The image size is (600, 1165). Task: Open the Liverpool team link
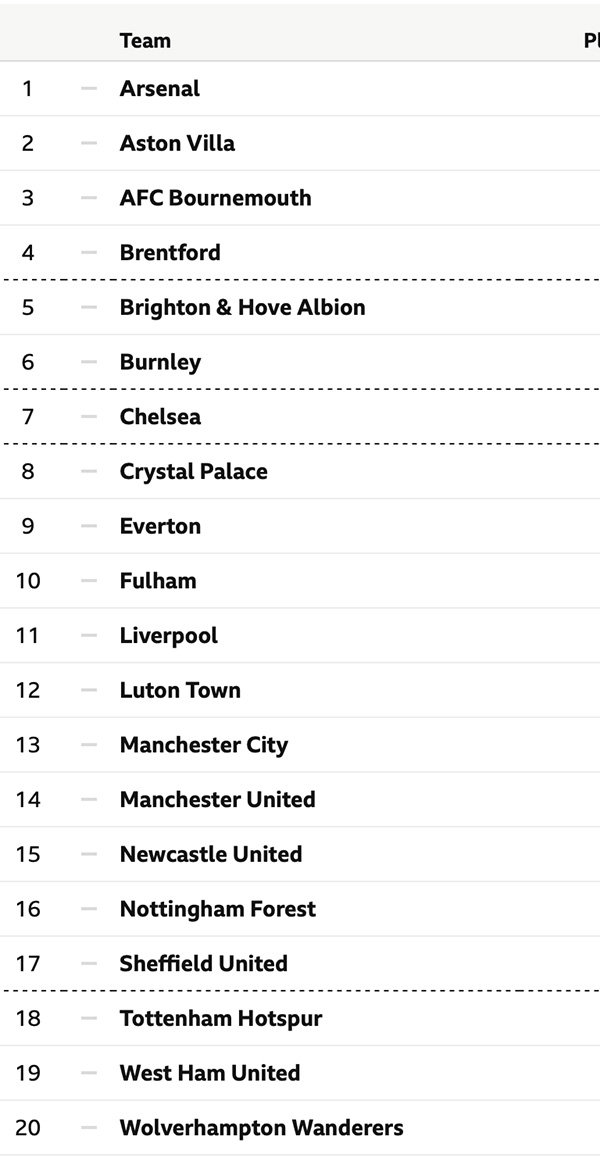(x=168, y=635)
